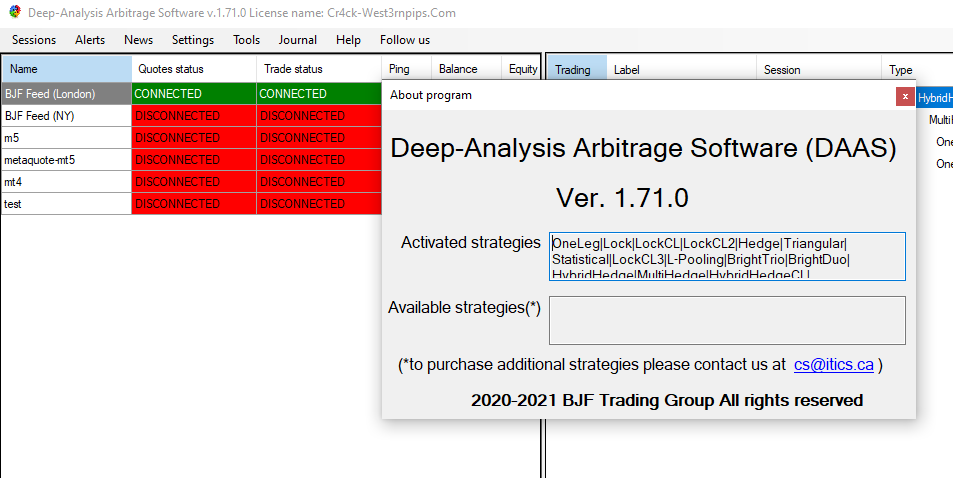Click the Balance column header

point(466,69)
